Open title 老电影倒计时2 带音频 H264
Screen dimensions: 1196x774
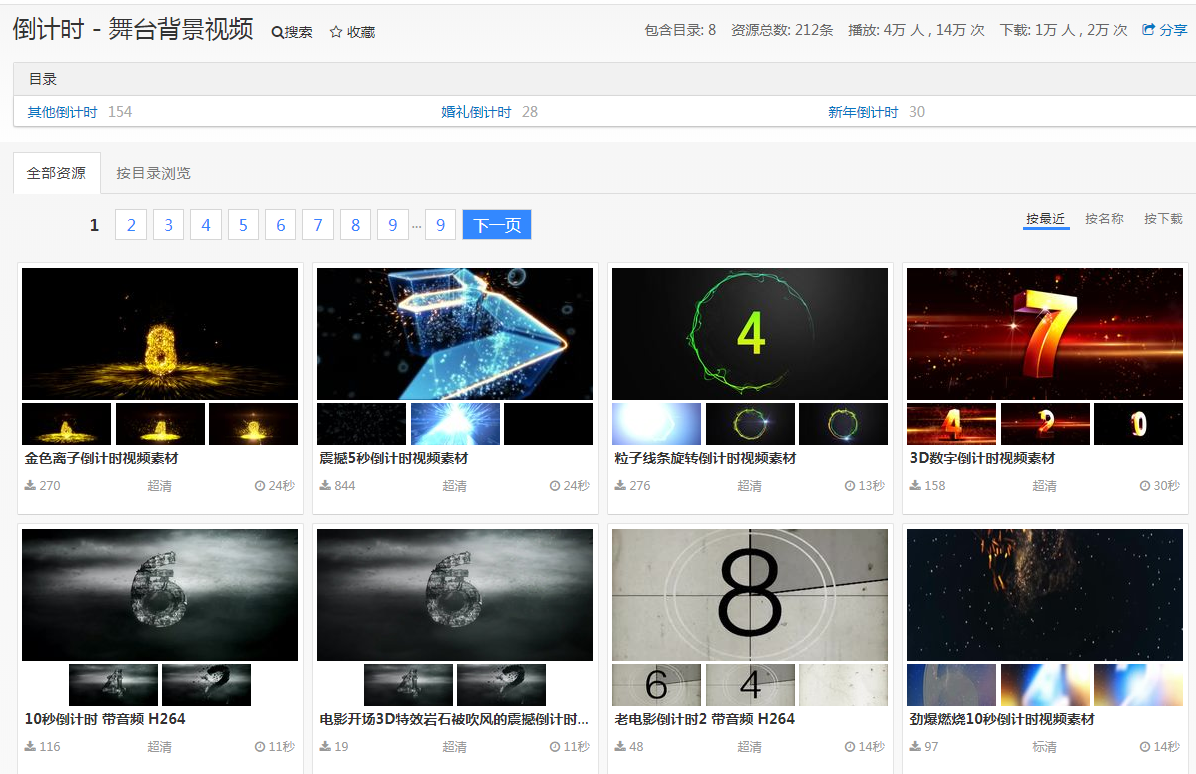pyautogui.click(x=705, y=719)
